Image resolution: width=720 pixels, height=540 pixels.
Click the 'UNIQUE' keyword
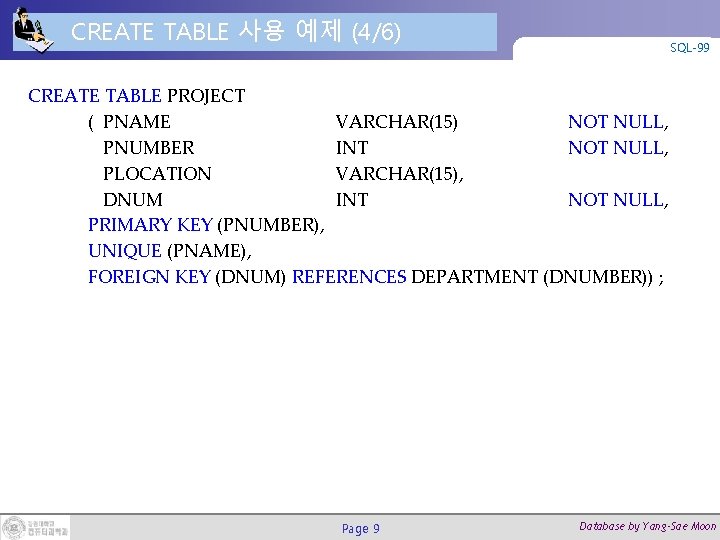tap(125, 251)
